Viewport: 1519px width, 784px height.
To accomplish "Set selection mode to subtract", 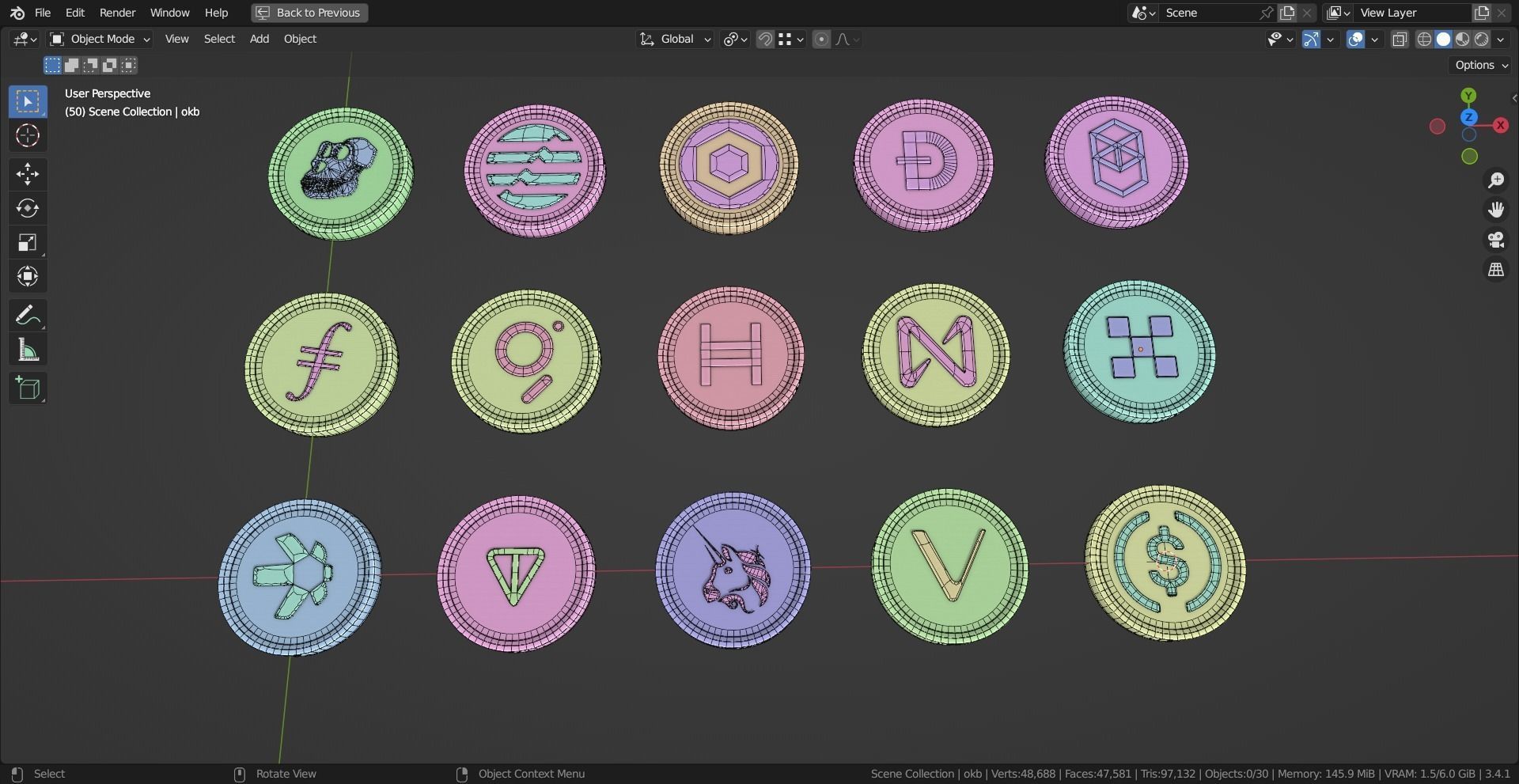I will tap(90, 65).
